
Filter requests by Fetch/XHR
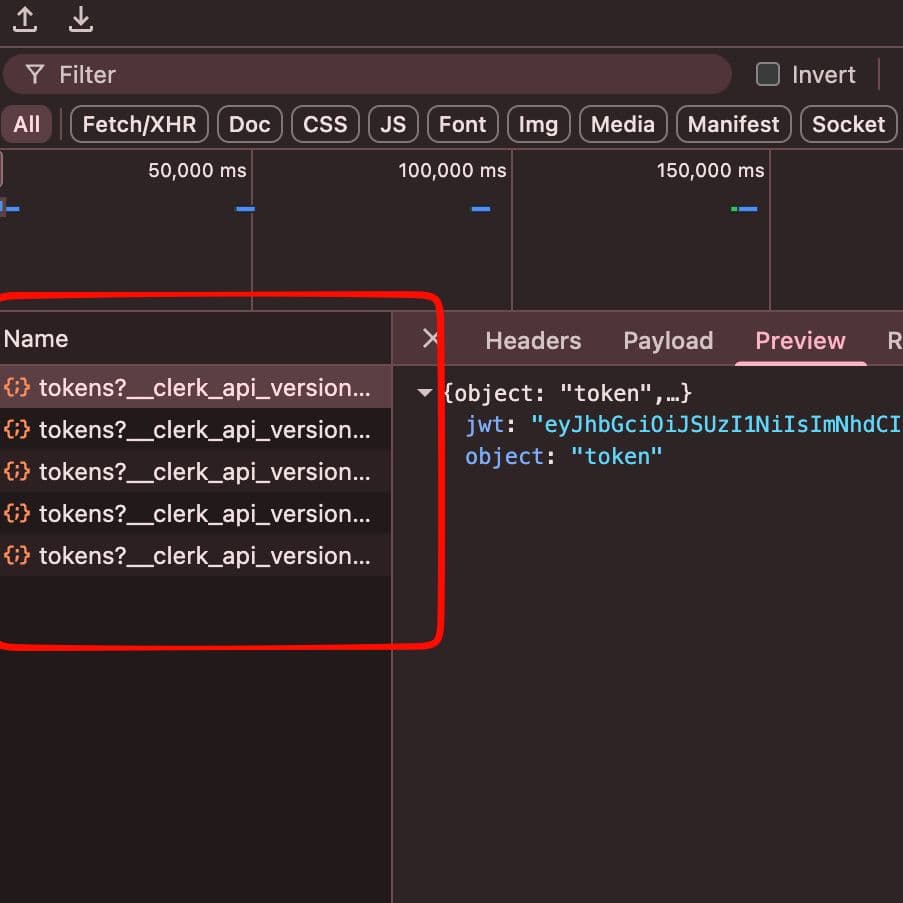[139, 124]
